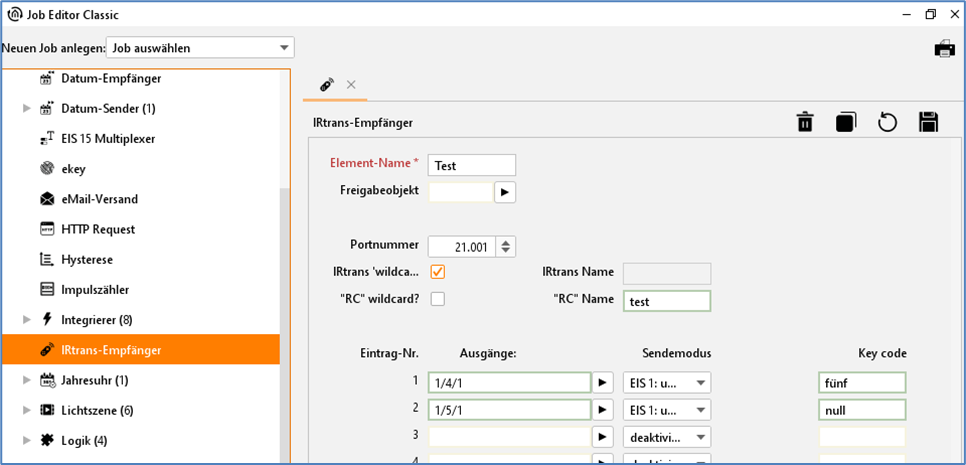Close the open IRtrans editor tab
This screenshot has height=465, width=966.
pos(351,85)
